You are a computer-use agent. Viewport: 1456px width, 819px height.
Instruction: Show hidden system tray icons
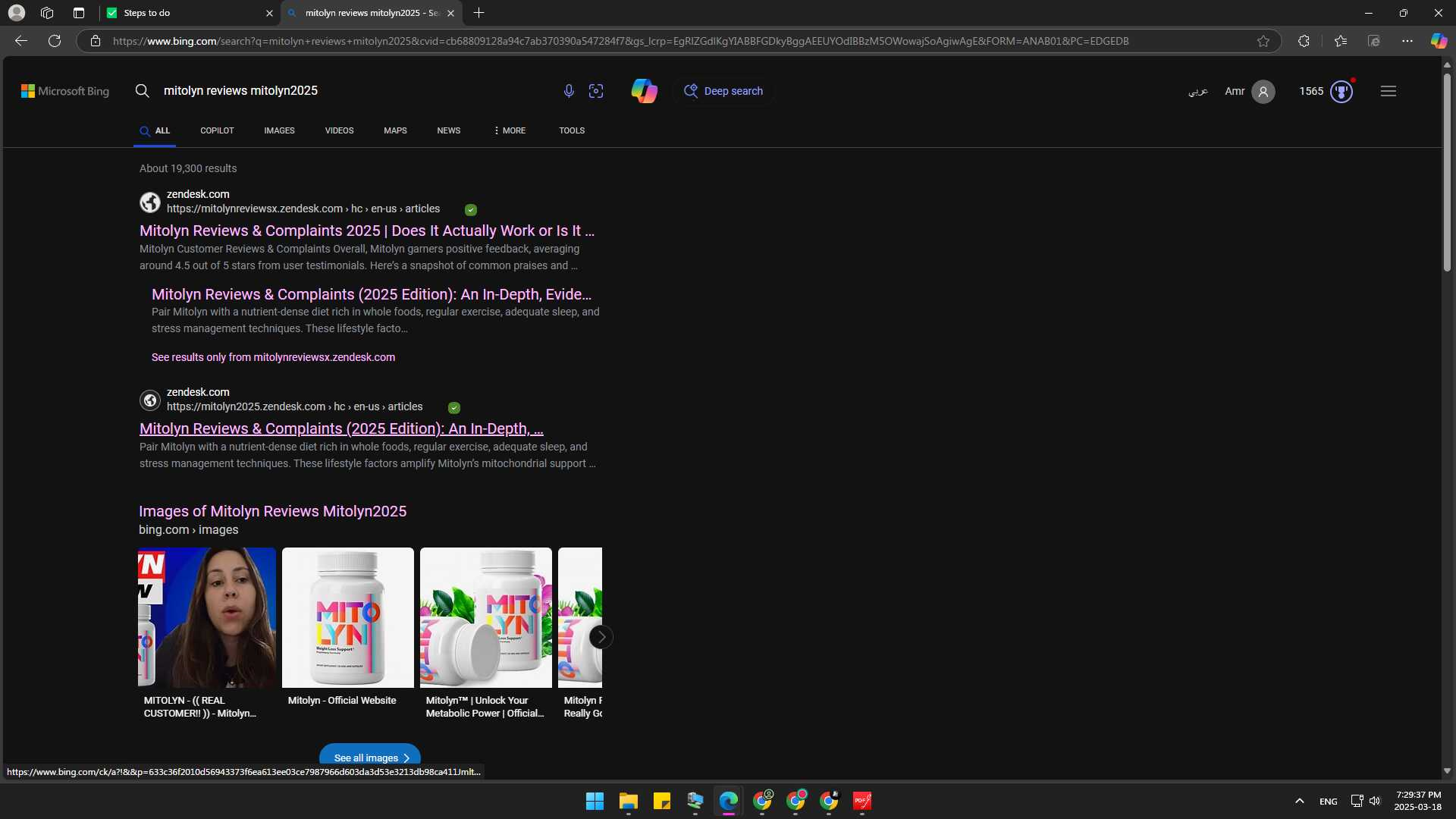tap(1299, 801)
